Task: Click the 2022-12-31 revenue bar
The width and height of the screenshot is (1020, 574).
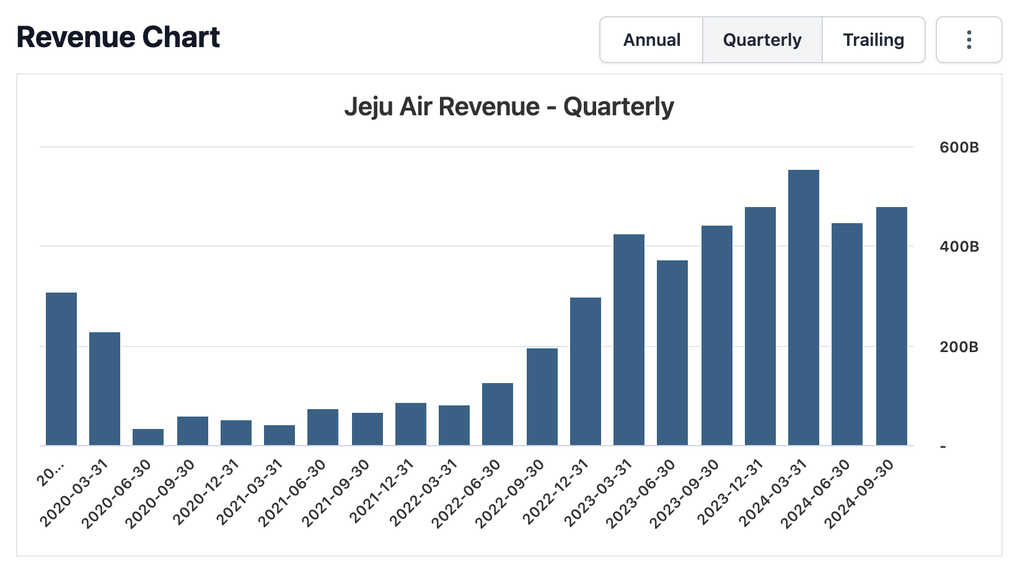Action: pyautogui.click(x=585, y=372)
